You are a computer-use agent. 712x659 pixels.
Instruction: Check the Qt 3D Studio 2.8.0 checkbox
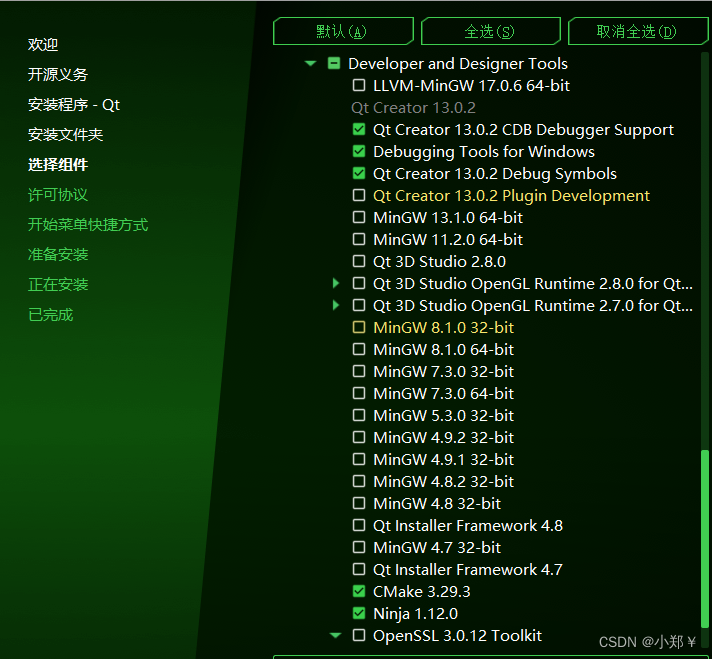coord(359,261)
